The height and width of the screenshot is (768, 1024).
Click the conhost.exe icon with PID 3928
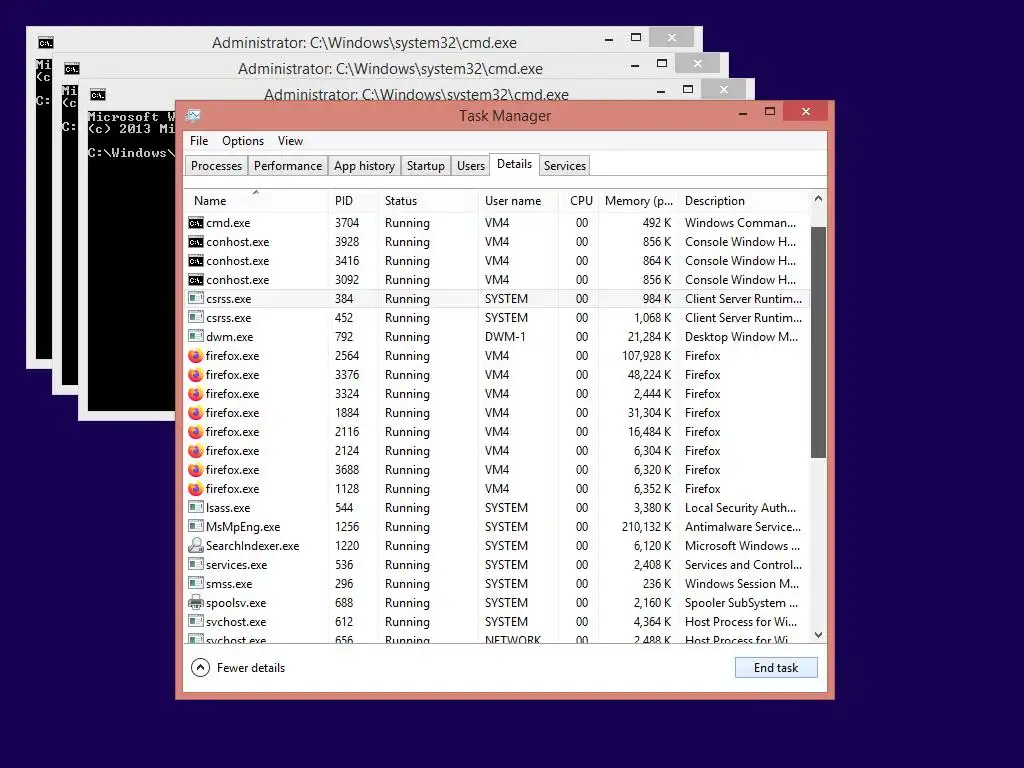click(195, 242)
